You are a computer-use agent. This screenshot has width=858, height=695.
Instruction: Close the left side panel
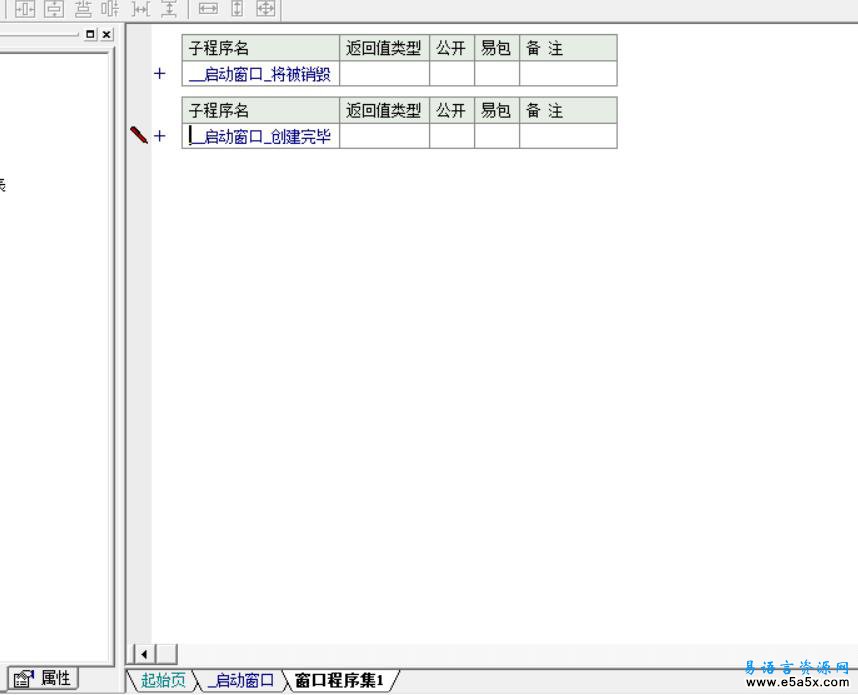click(x=107, y=34)
